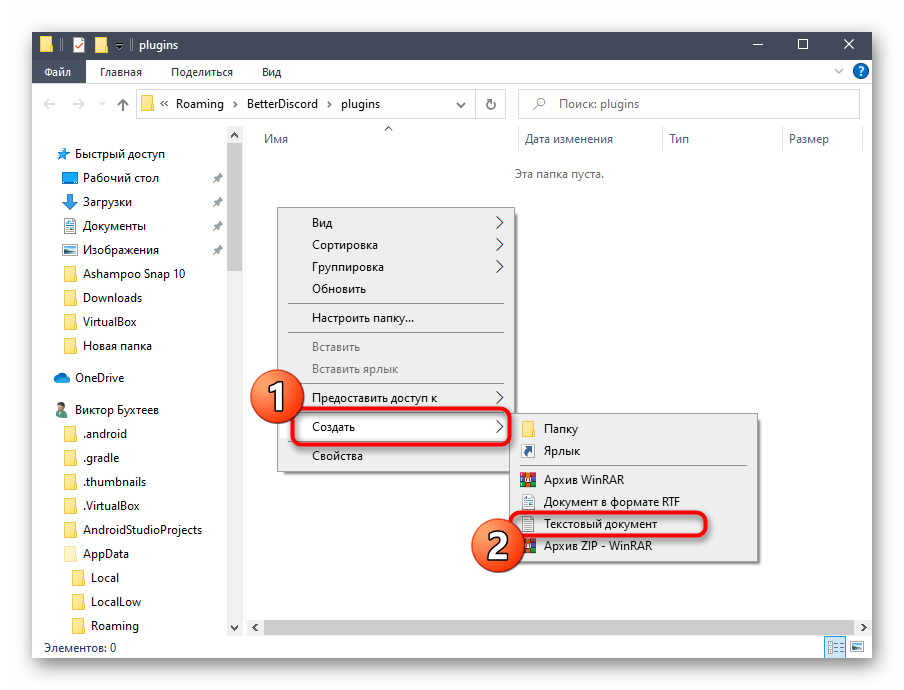Image resolution: width=904 pixels, height=690 pixels.
Task: Click the Forward navigation arrow
Action: click(78, 104)
